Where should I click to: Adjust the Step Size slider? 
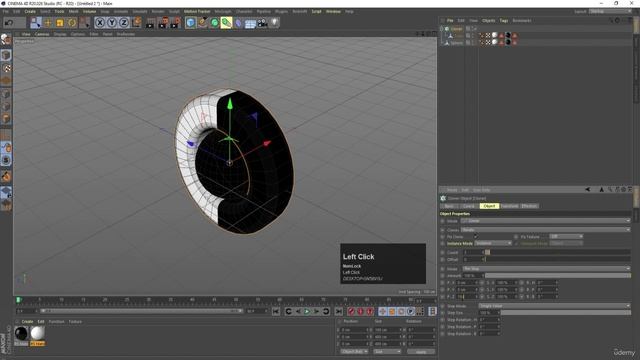click(x=565, y=313)
